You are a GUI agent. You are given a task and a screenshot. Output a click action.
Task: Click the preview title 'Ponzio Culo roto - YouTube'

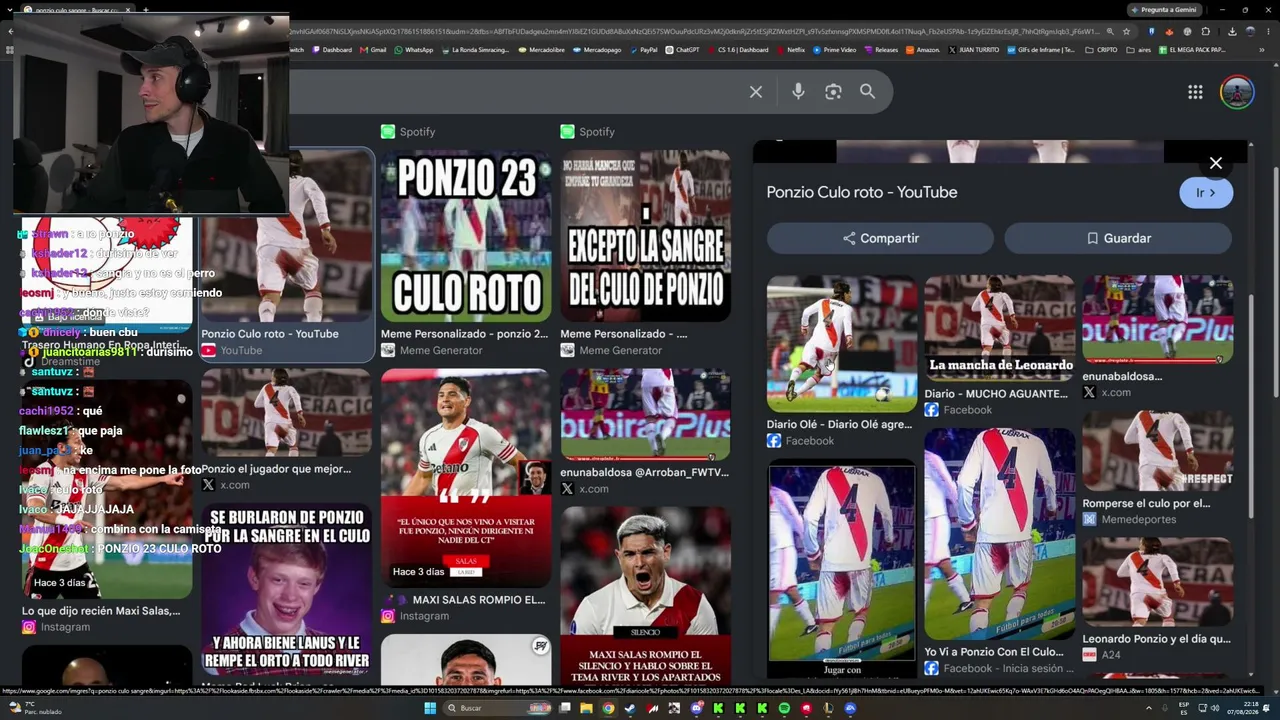click(862, 192)
